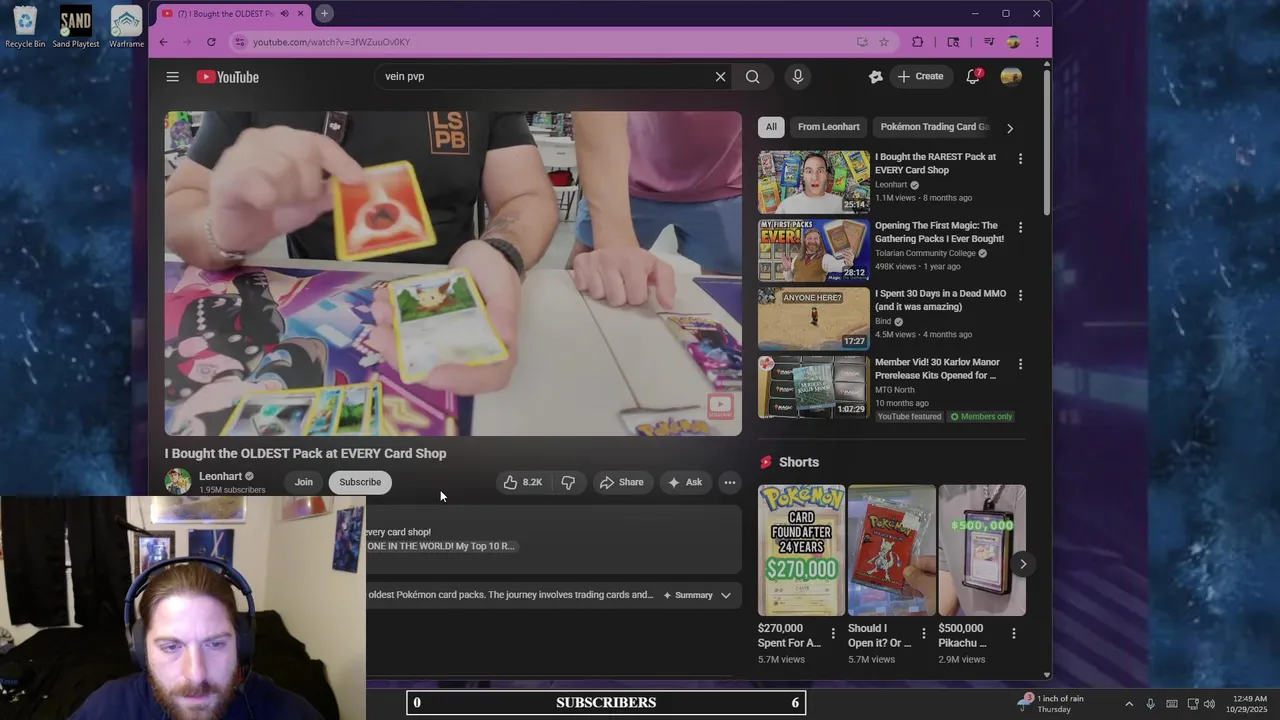Open the 'Should I Open it?' short thumbnail
This screenshot has width=1280, height=720.
pyautogui.click(x=891, y=550)
